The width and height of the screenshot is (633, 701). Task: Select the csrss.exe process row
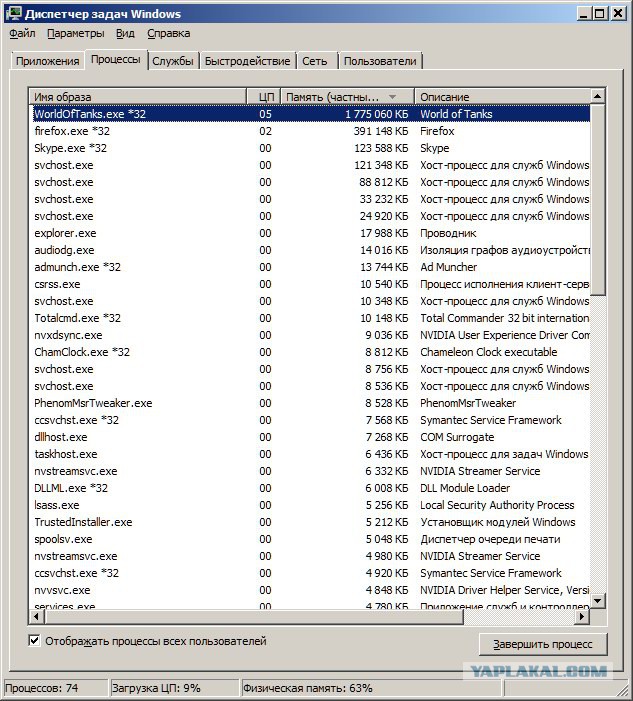click(311, 284)
